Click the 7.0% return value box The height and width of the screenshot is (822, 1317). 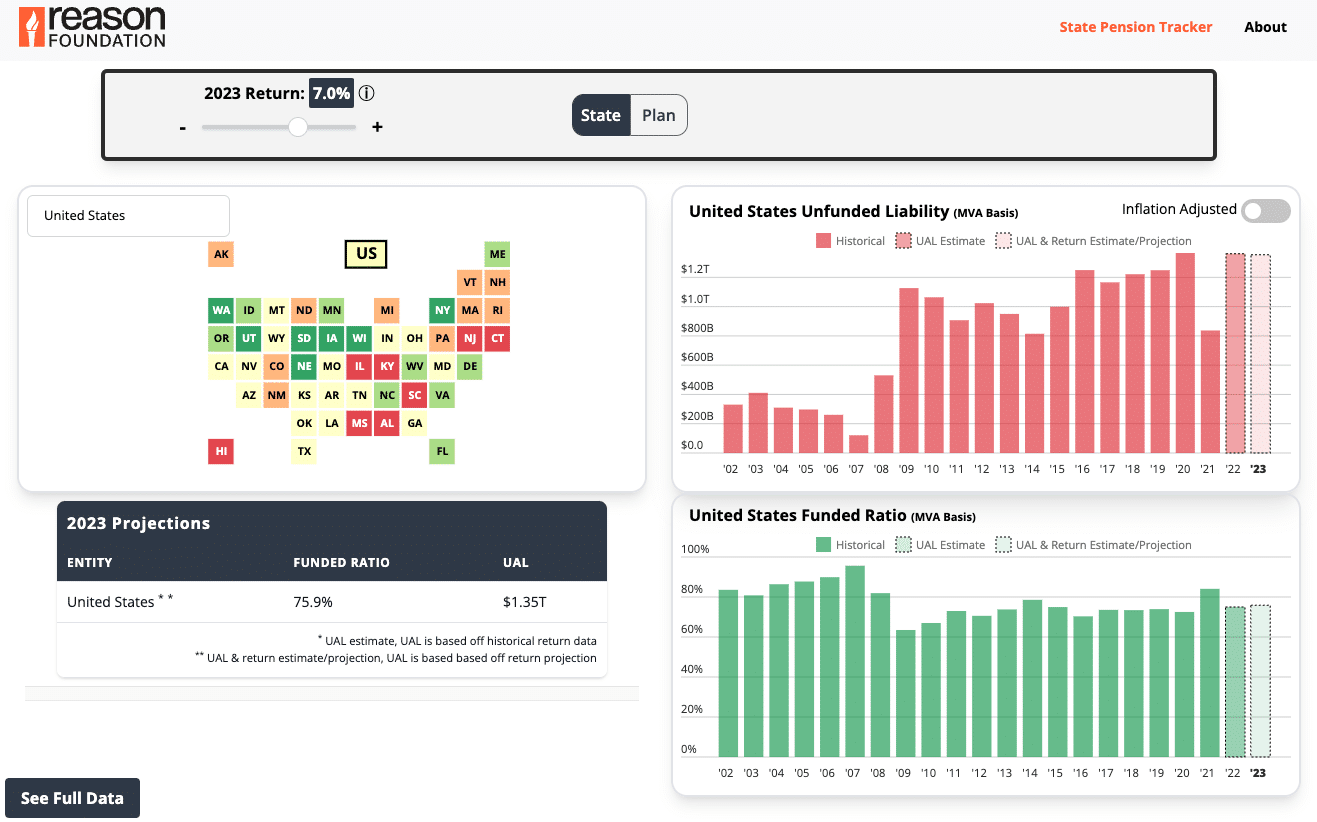click(331, 93)
